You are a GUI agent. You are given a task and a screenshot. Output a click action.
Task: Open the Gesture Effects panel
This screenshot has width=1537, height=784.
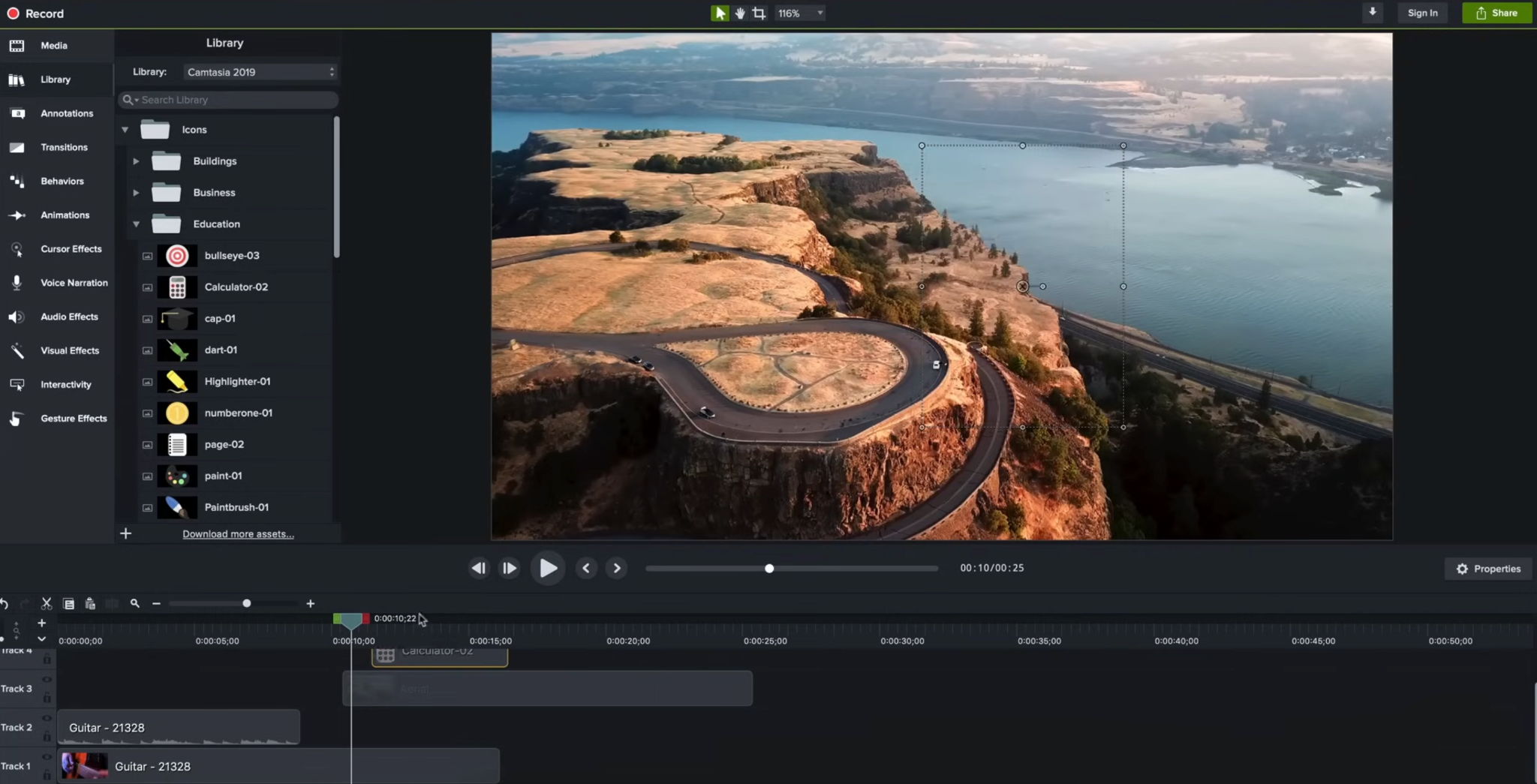[74, 418]
